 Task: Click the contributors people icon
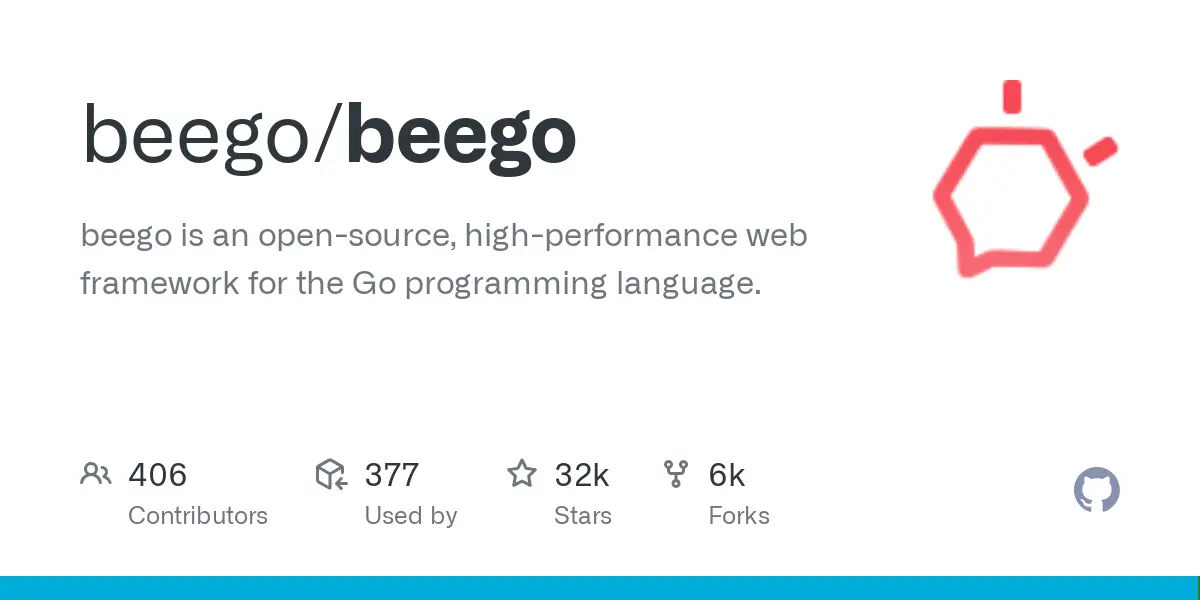coord(96,474)
